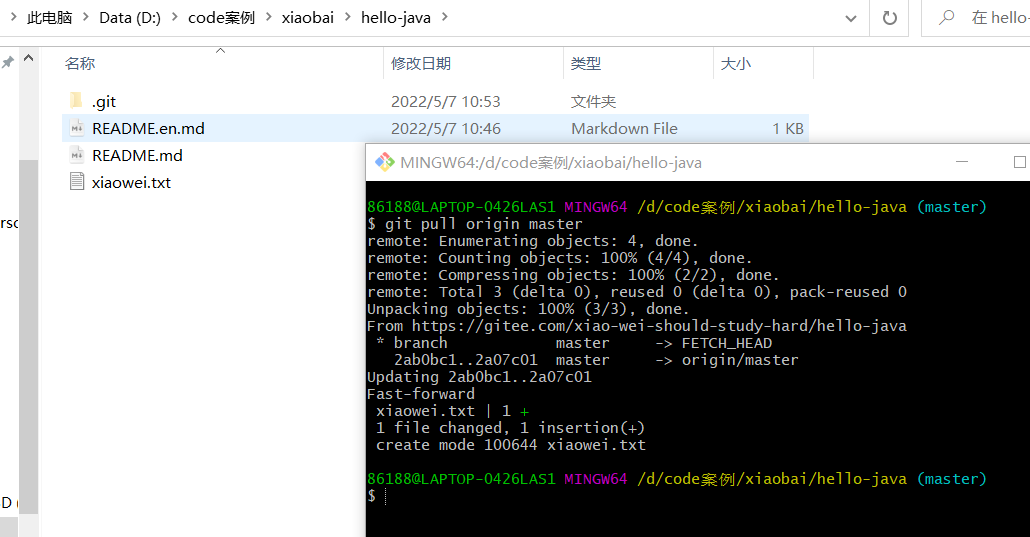Click the date 2022/5/7 10:46 of README.en.md

pyautogui.click(x=445, y=128)
